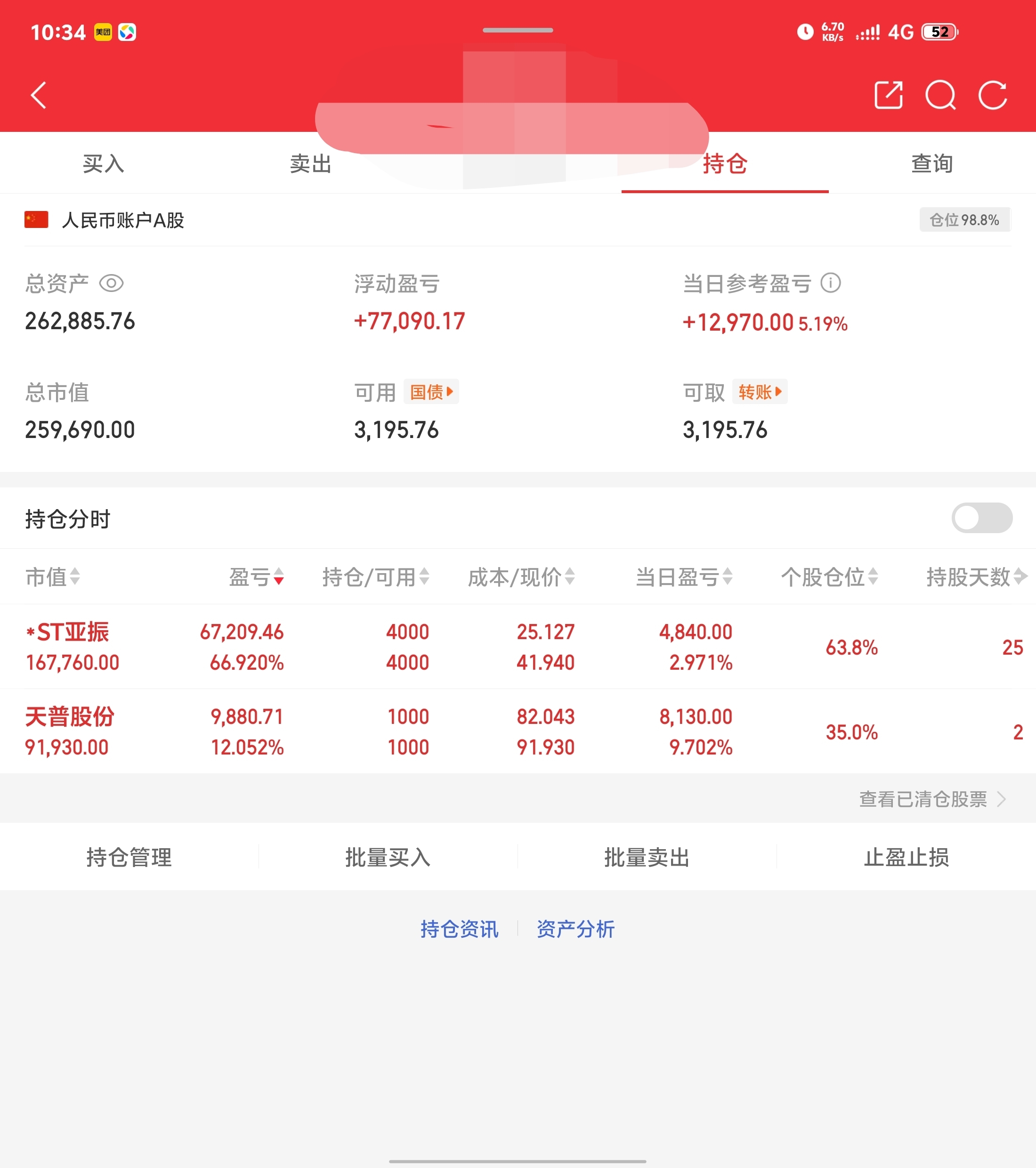1036x1168 pixels.
Task: Switch to the 买入 tab
Action: coord(104,164)
